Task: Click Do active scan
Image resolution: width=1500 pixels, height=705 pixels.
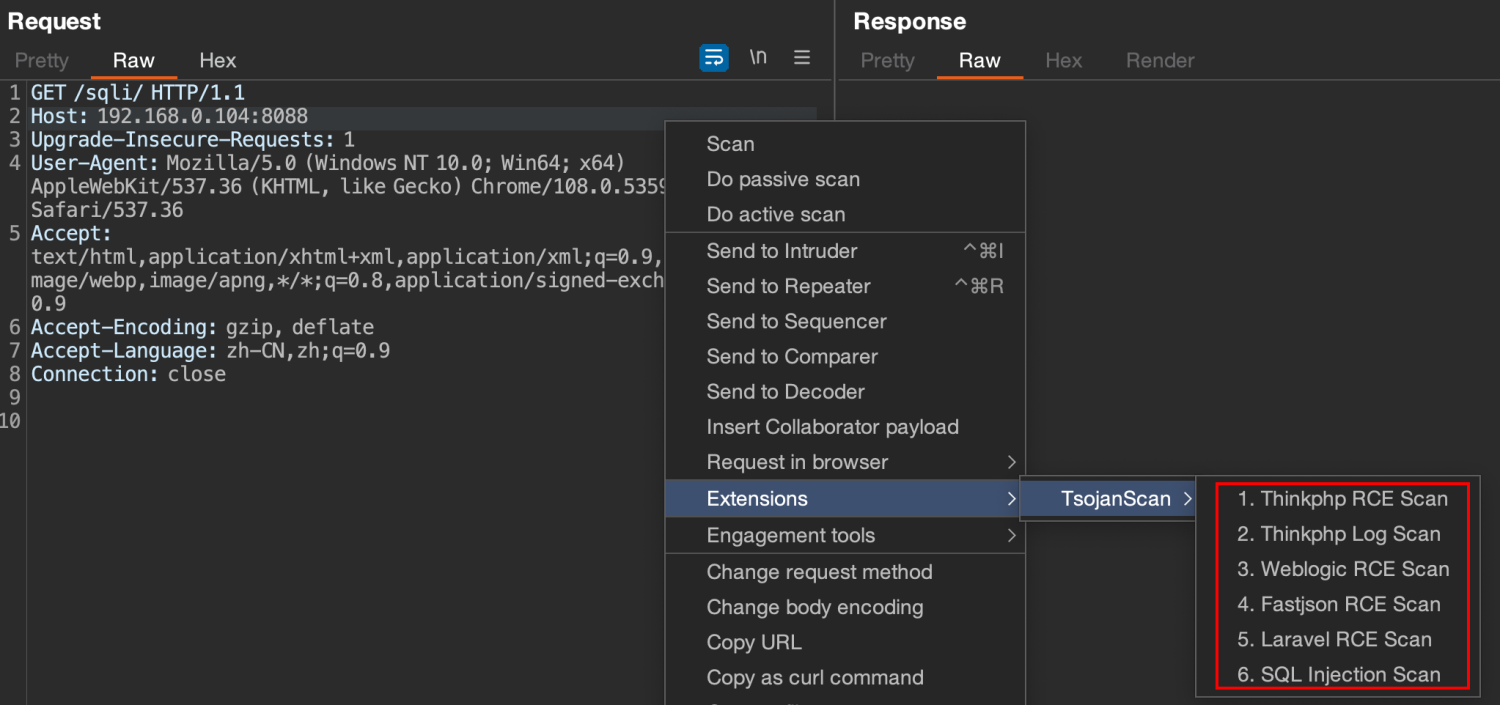Action: coord(775,215)
